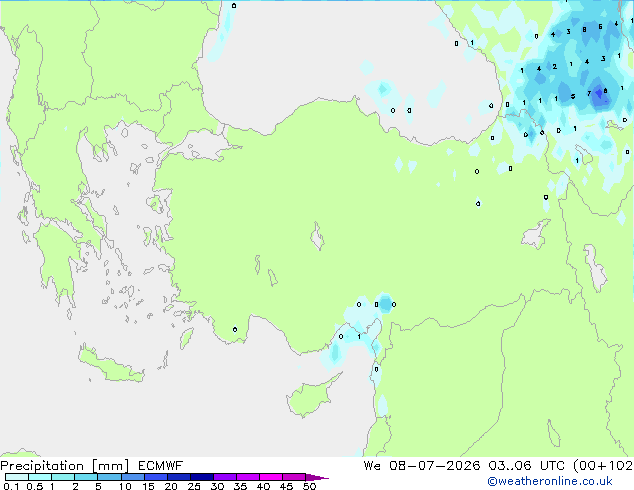Click the legend label '0.1'
634x490 pixels.
coord(11,486)
